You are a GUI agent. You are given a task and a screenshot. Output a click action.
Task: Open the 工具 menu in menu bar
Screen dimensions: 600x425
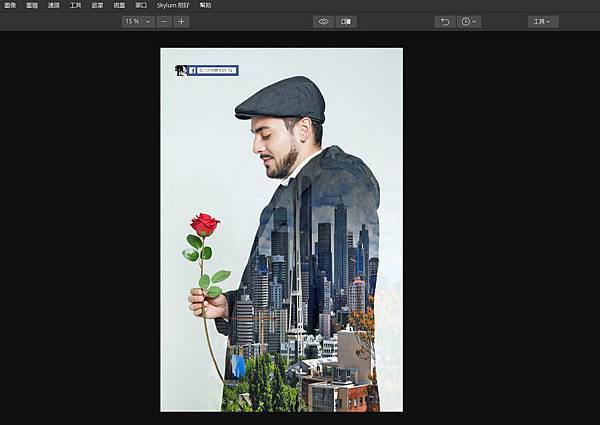click(x=75, y=5)
